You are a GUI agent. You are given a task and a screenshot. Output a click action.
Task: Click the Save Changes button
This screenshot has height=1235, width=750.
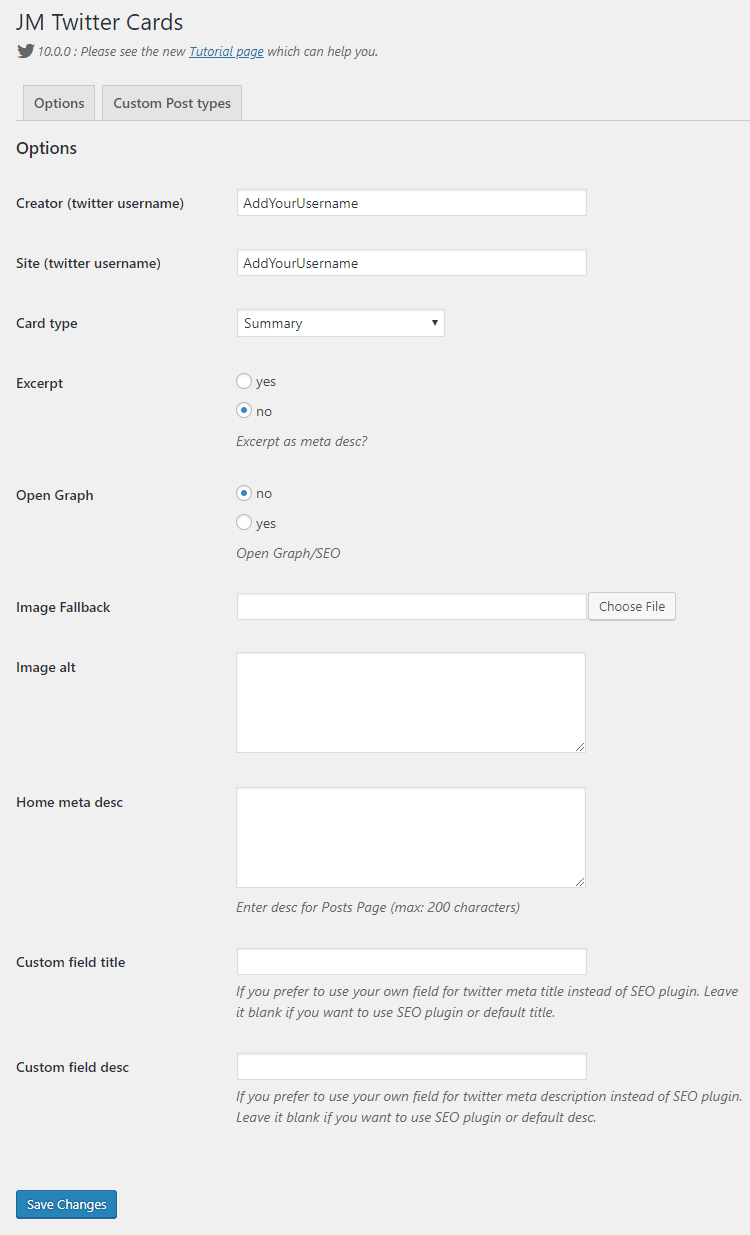point(66,1205)
